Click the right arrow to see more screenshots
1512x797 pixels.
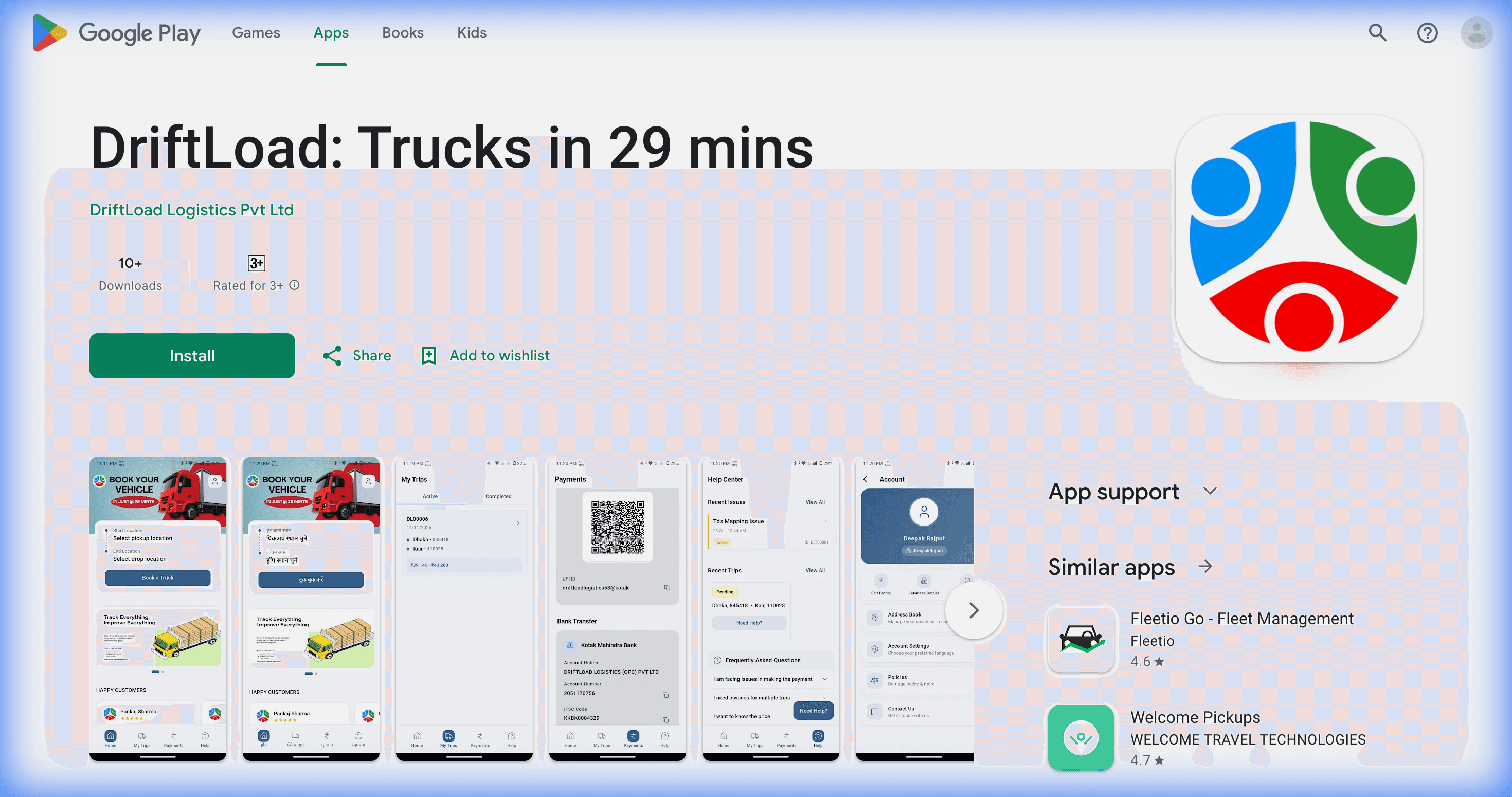pyautogui.click(x=975, y=610)
